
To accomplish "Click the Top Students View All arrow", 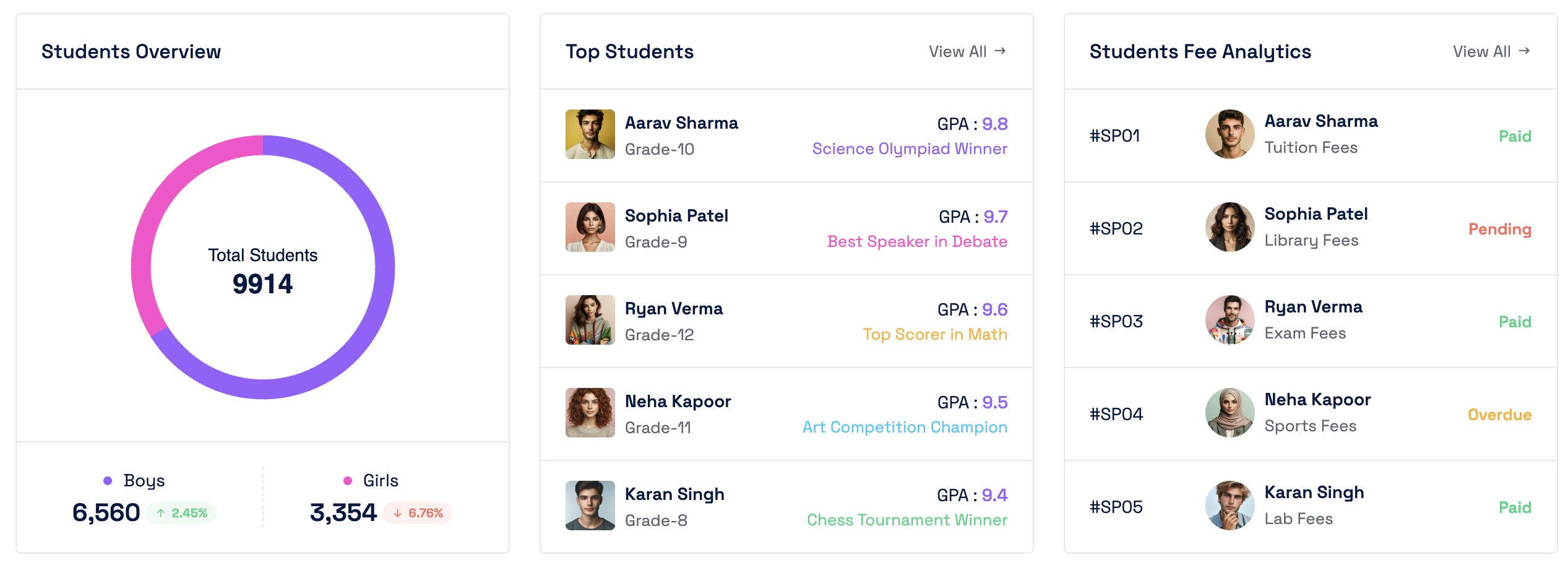I will (1000, 51).
